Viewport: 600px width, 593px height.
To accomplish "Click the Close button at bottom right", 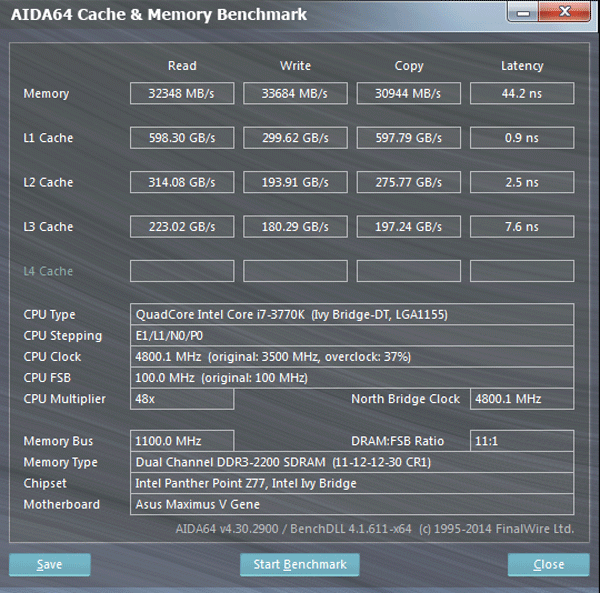I will tap(548, 565).
